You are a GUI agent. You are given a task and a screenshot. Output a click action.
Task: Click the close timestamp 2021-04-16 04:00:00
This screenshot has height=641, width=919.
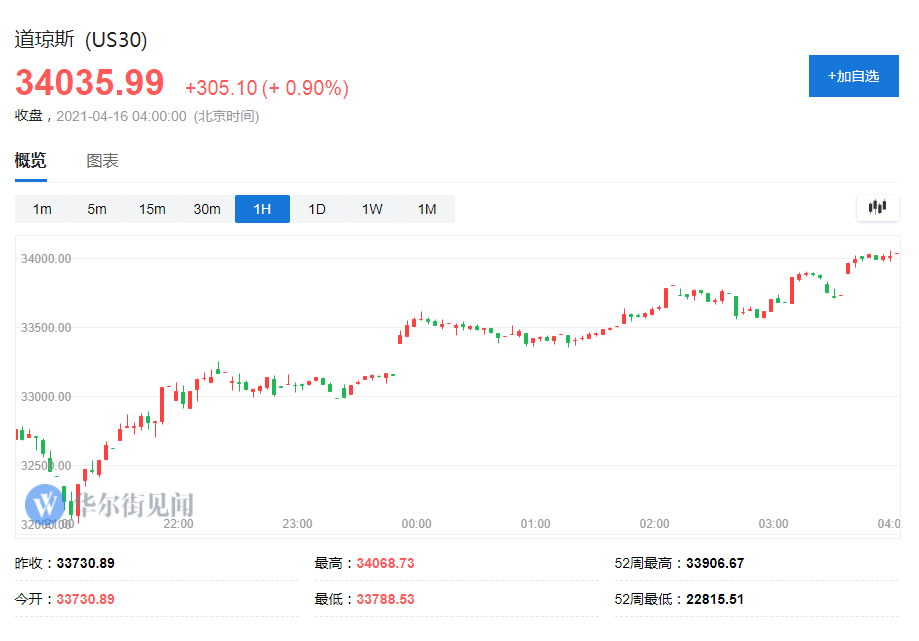tap(121, 116)
